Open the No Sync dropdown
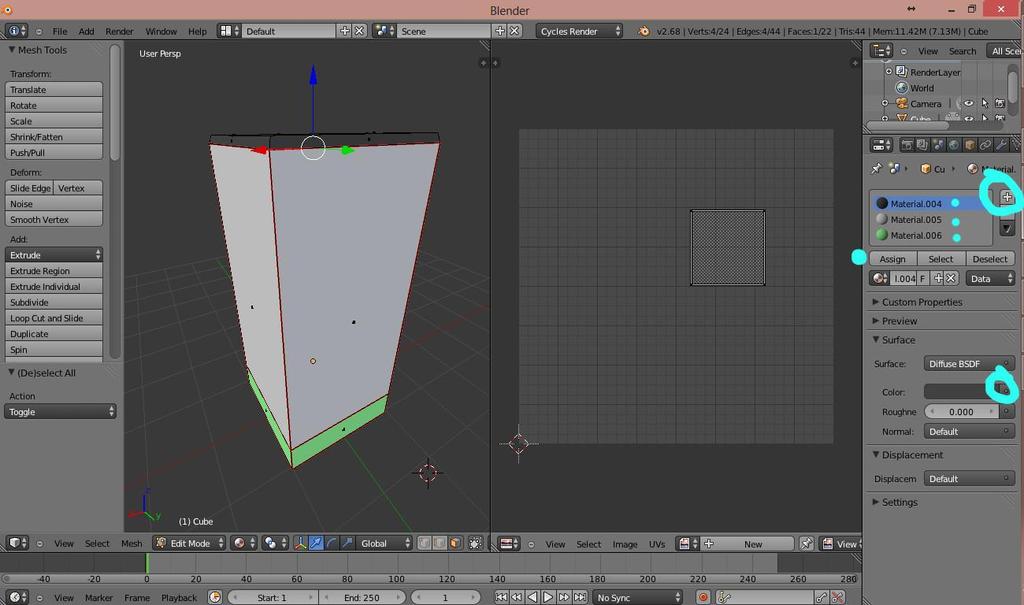This screenshot has height=605, width=1024. pos(637,597)
